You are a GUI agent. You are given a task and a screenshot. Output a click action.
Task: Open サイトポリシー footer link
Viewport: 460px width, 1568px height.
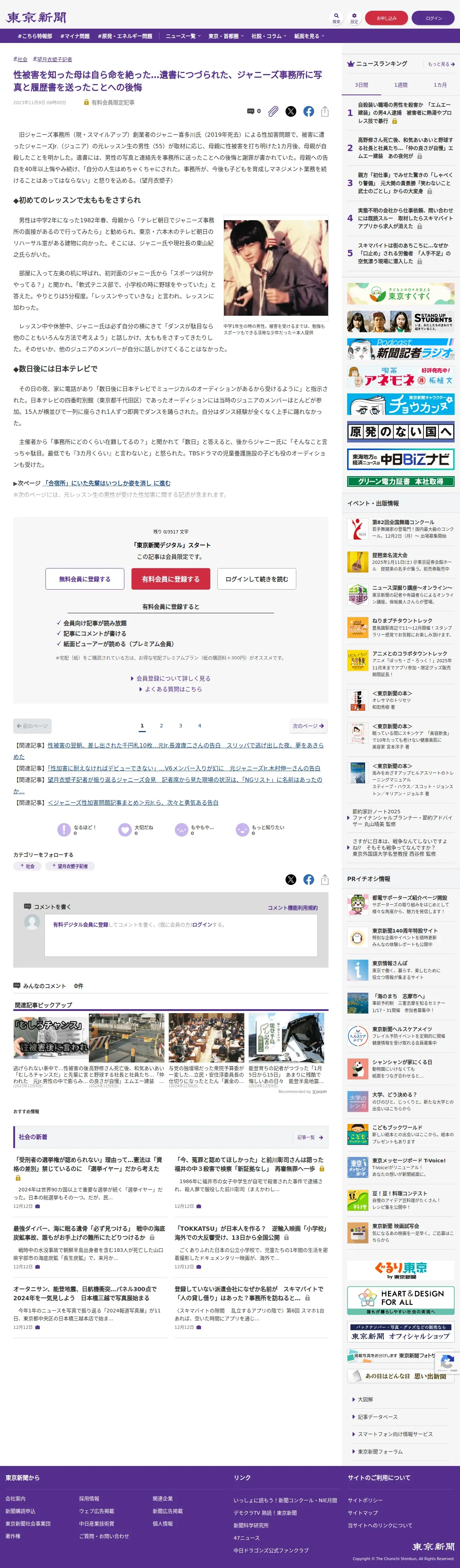pyautogui.click(x=365, y=1500)
